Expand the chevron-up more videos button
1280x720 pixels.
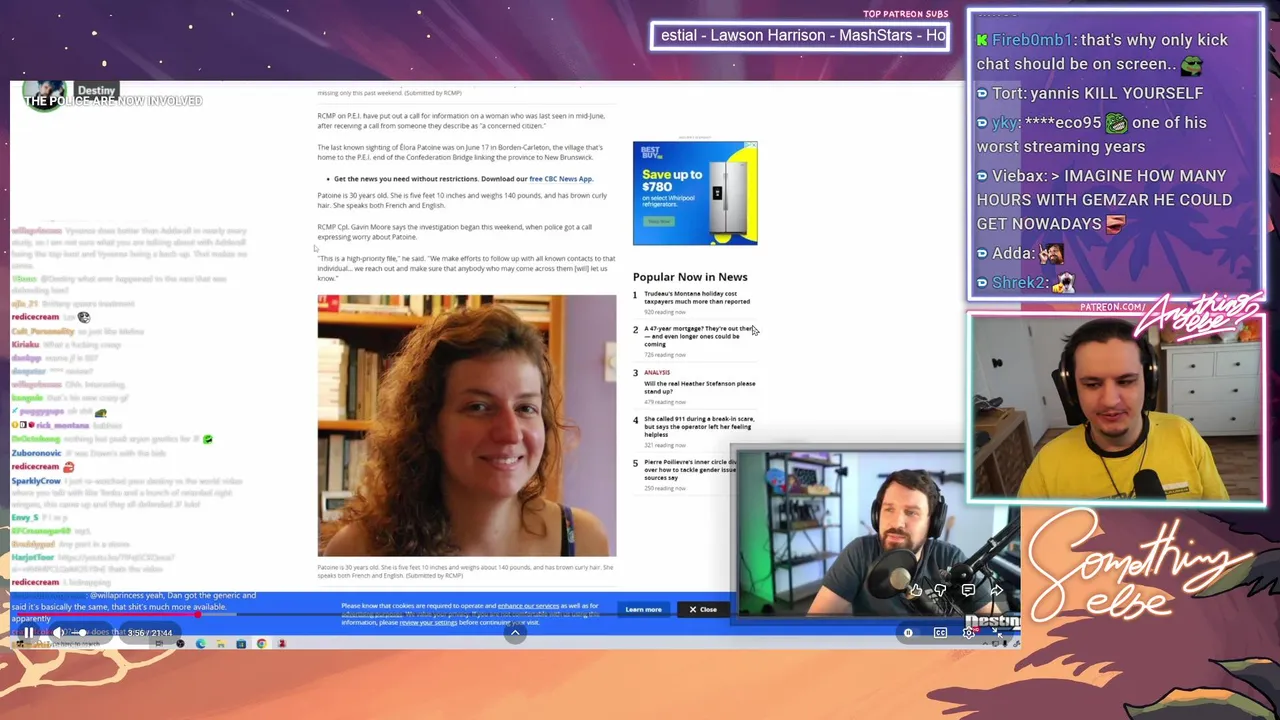[x=515, y=632]
